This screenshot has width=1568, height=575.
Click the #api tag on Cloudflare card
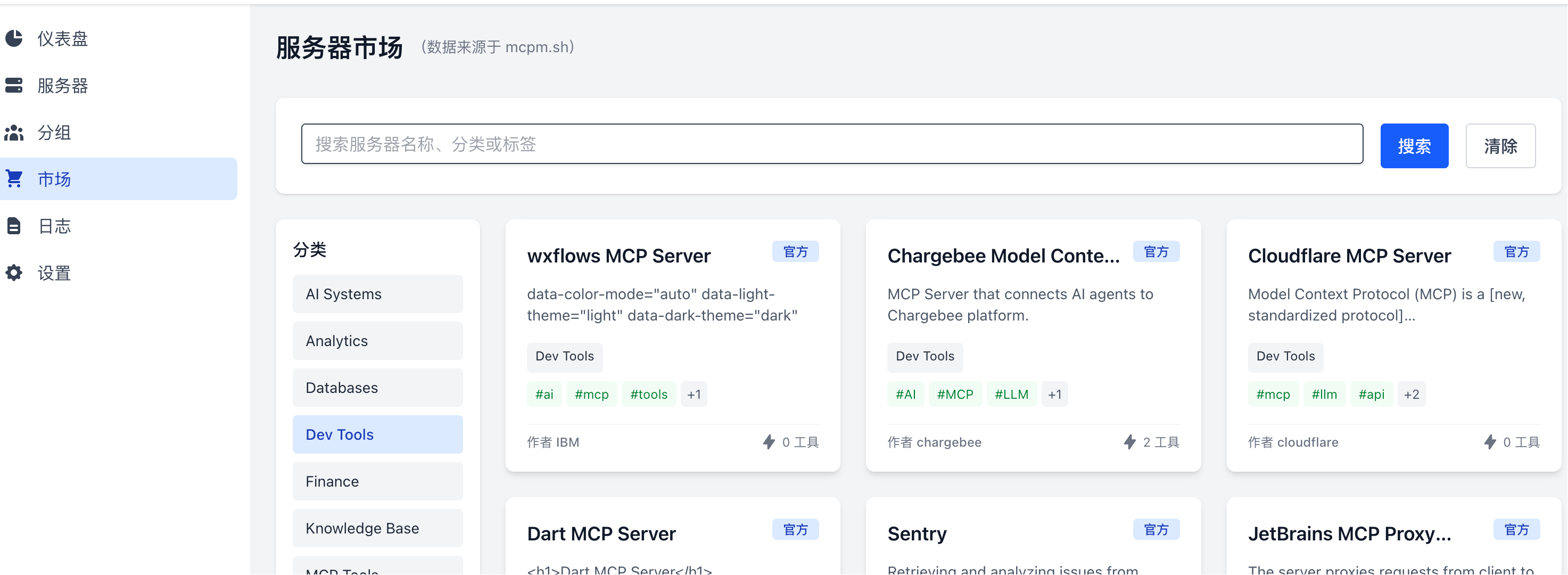pyautogui.click(x=1372, y=395)
